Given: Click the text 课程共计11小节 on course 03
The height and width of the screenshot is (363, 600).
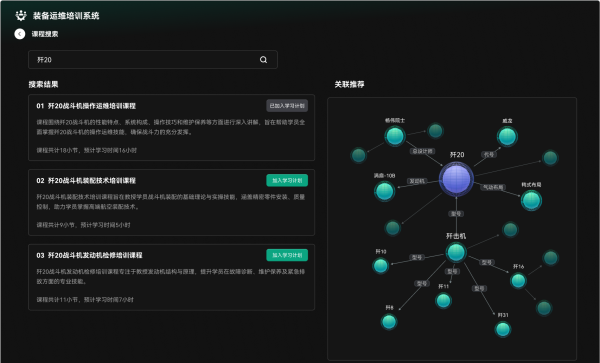Looking at the screenshot, I should coord(57,300).
